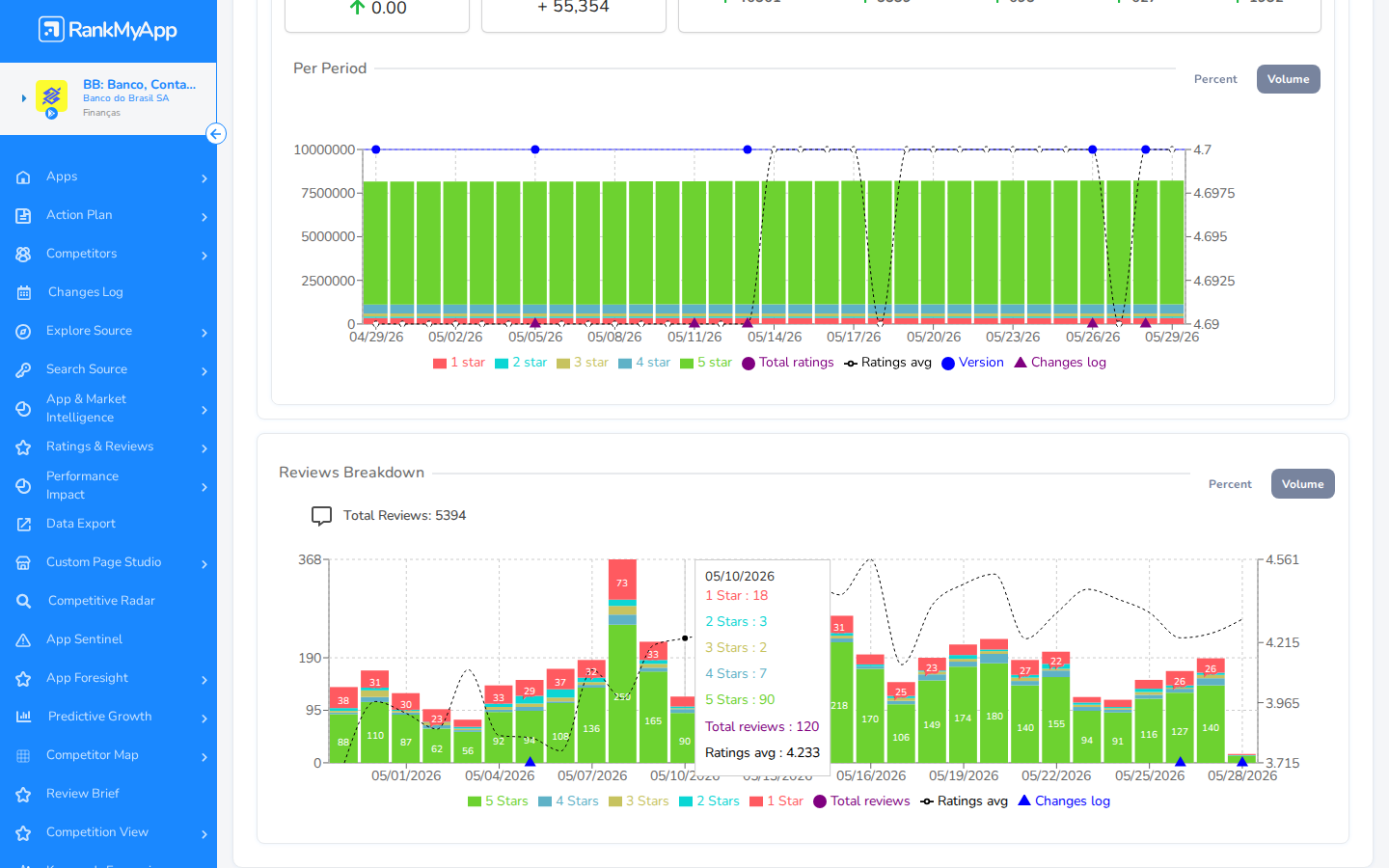Image resolution: width=1389 pixels, height=868 pixels.
Task: Toggle 3 star series in Per Period legend
Action: click(x=583, y=363)
